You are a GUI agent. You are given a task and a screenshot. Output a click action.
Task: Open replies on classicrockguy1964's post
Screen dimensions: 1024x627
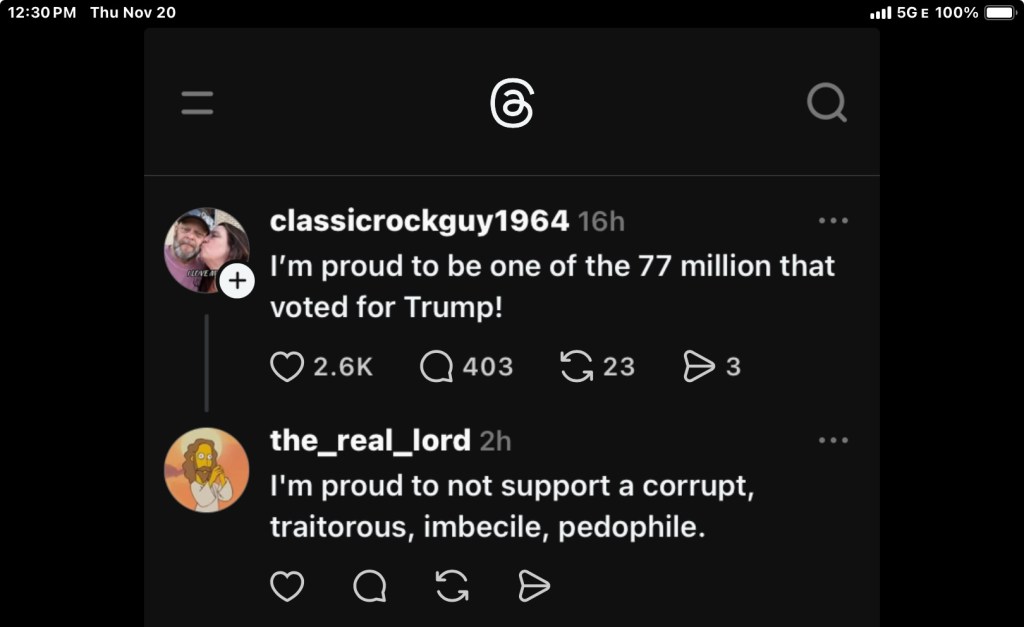(x=437, y=367)
